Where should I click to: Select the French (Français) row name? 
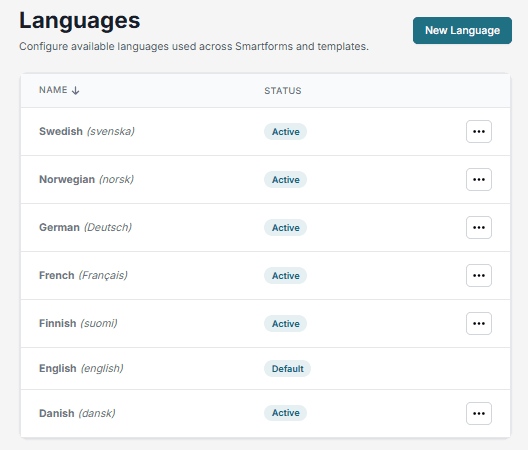[84, 276]
